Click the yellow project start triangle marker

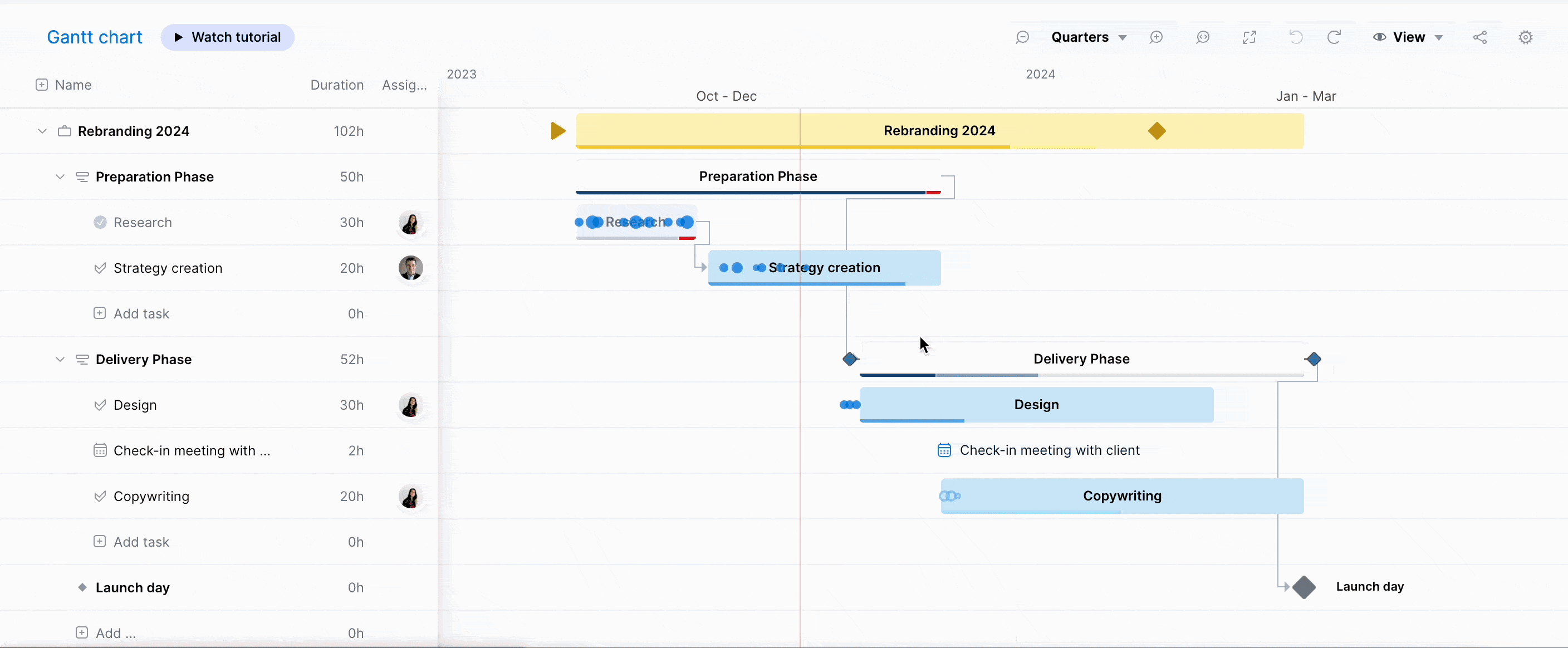click(x=558, y=131)
